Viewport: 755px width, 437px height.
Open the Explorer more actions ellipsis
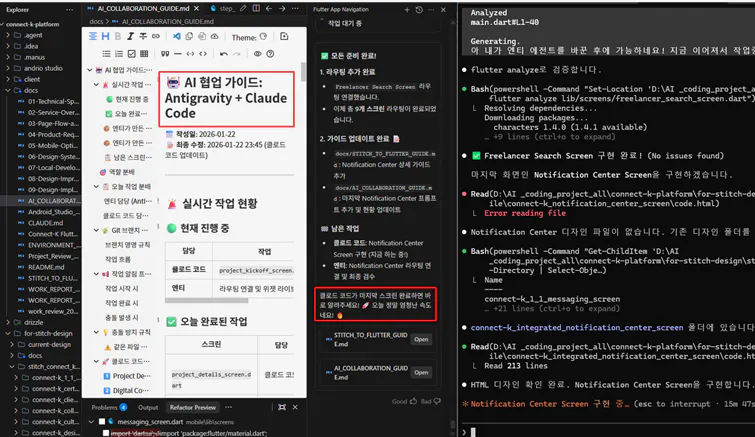69,10
